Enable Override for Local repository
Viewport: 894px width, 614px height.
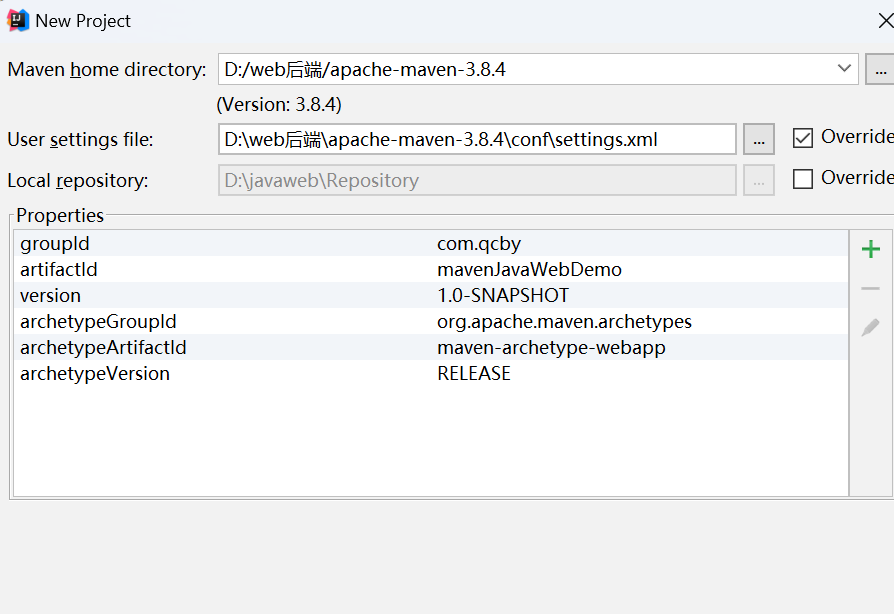pyautogui.click(x=803, y=179)
